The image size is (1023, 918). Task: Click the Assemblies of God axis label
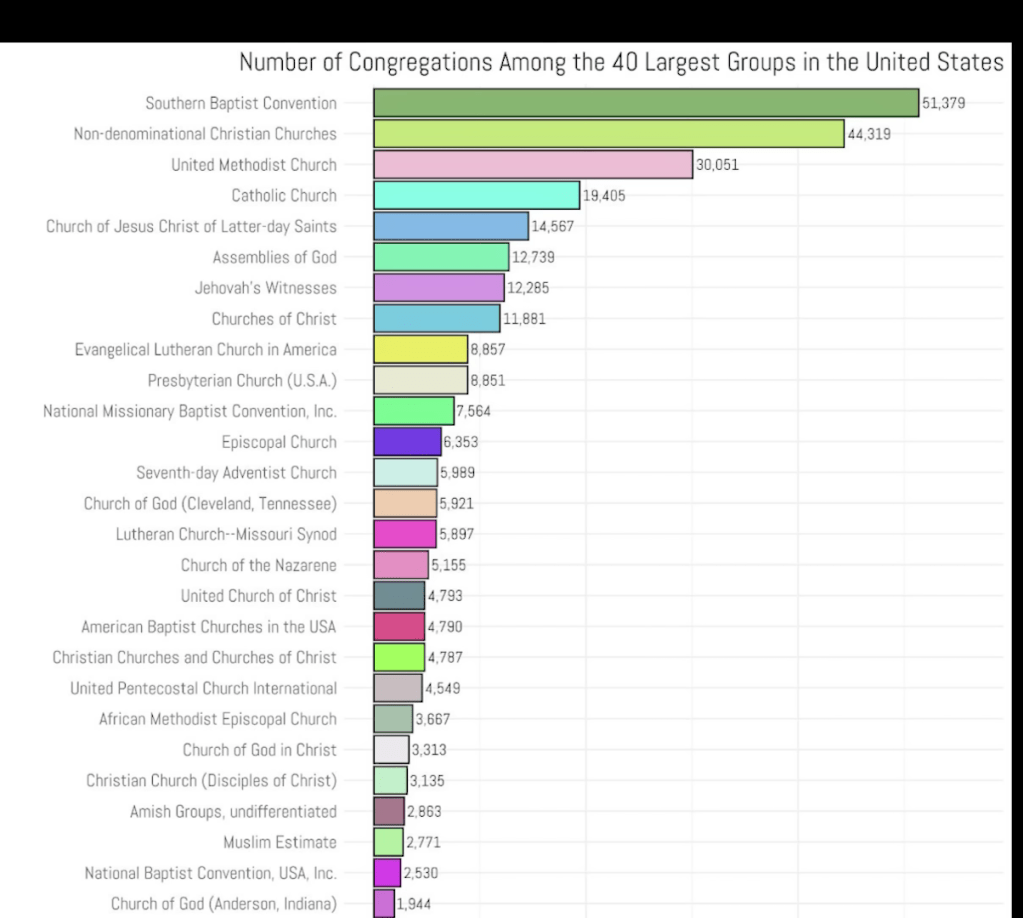[x=274, y=257]
